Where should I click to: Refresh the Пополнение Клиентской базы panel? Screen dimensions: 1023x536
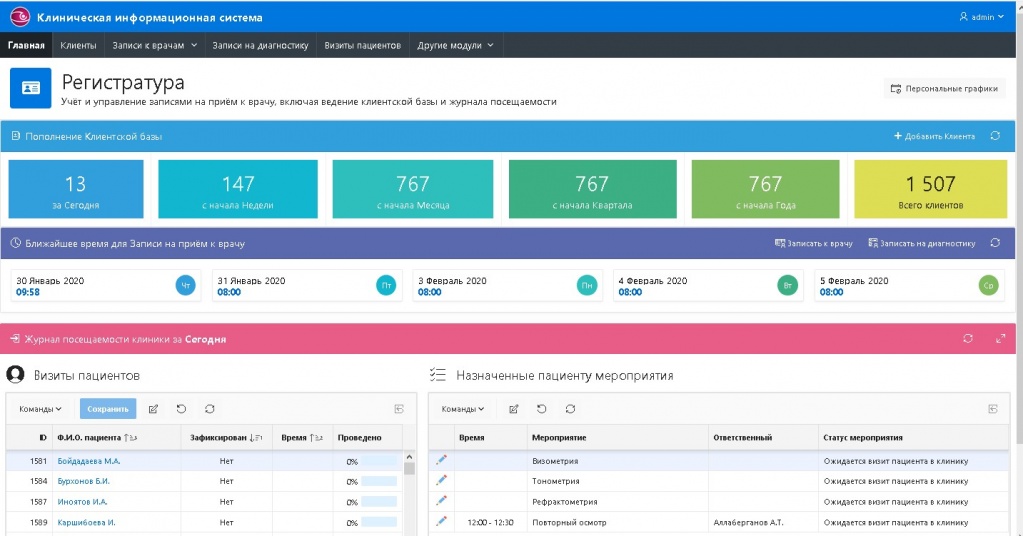click(x=995, y=136)
